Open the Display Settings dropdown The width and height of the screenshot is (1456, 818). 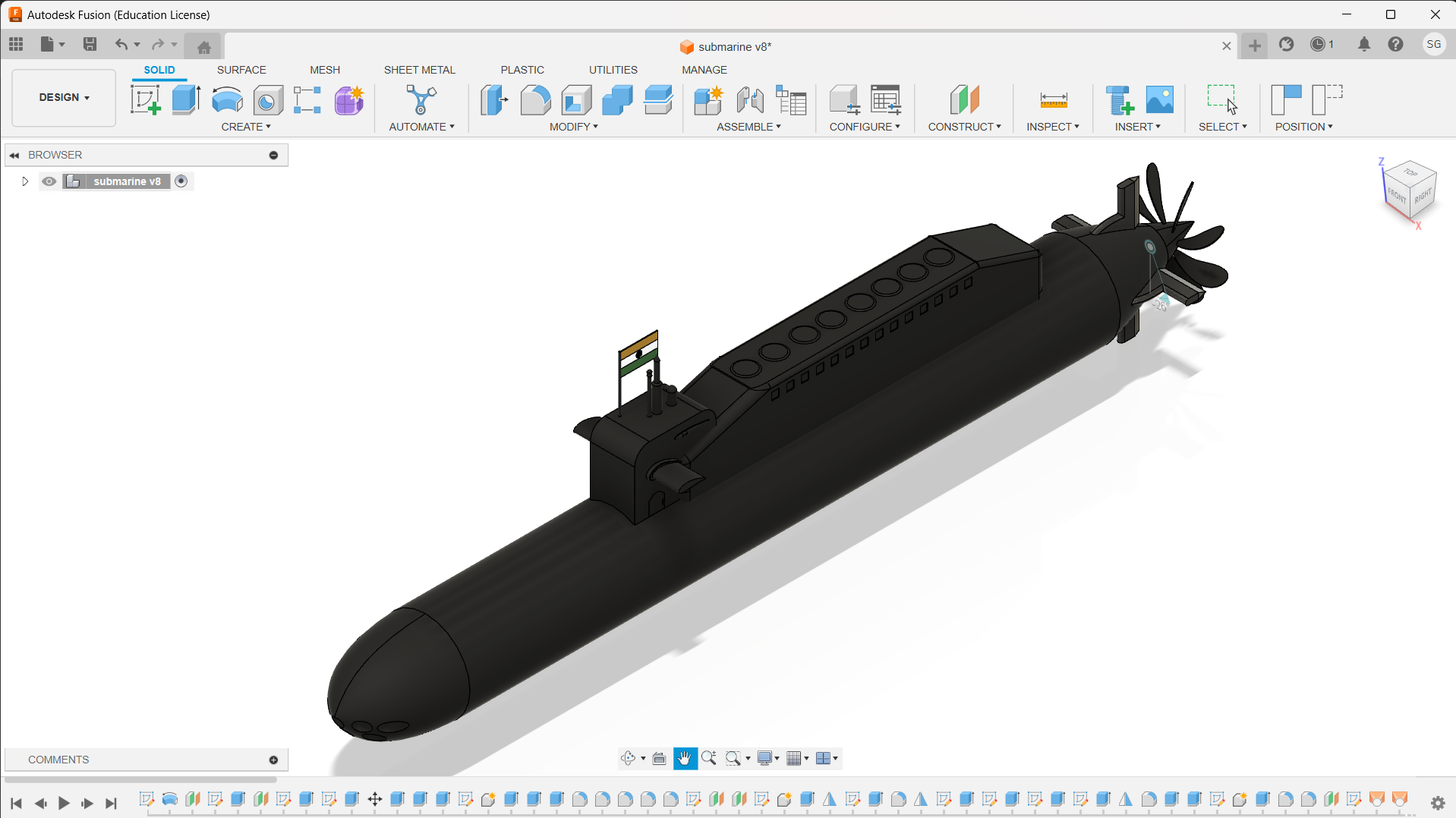[768, 758]
